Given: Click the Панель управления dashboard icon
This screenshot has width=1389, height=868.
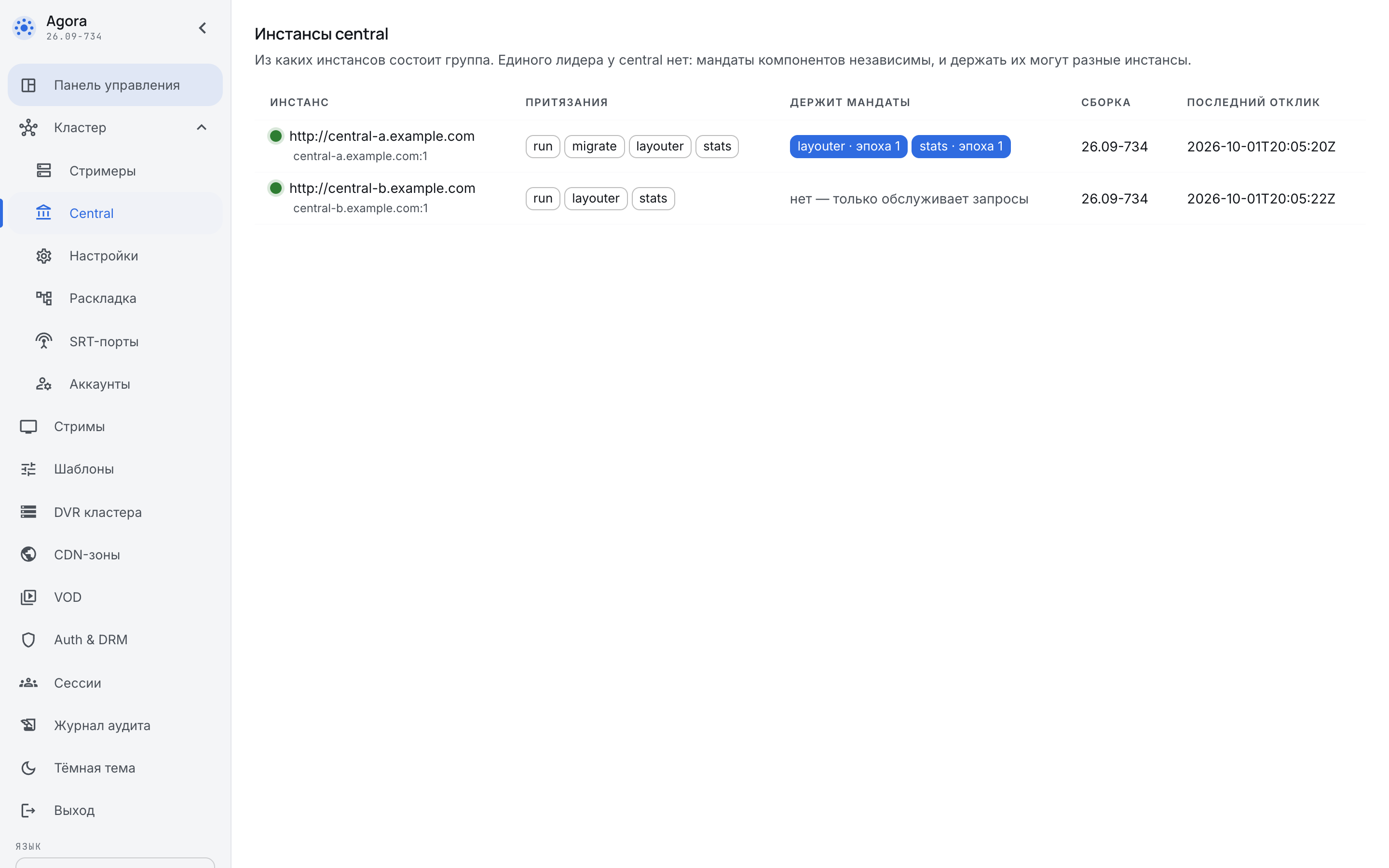Looking at the screenshot, I should tap(28, 85).
